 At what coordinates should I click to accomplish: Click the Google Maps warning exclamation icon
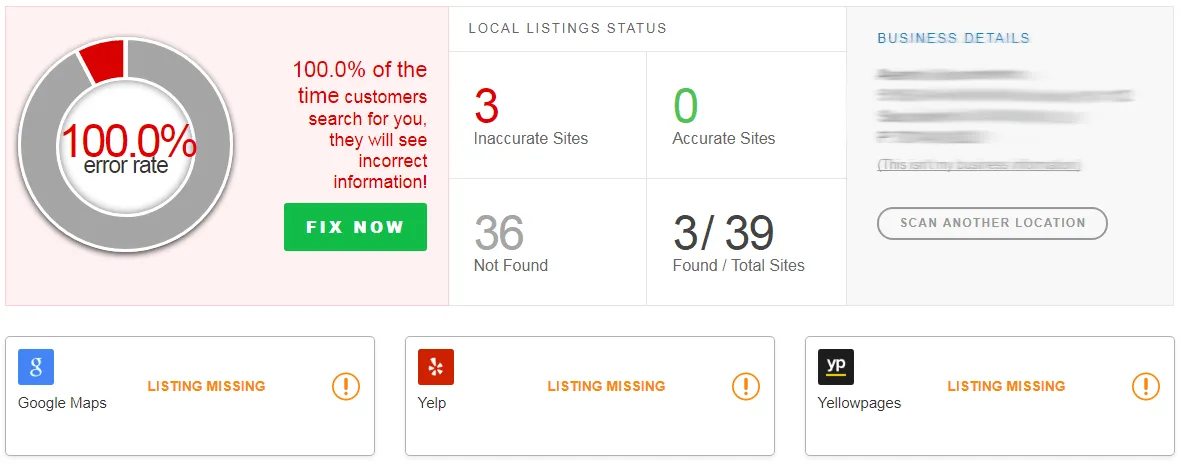(346, 386)
